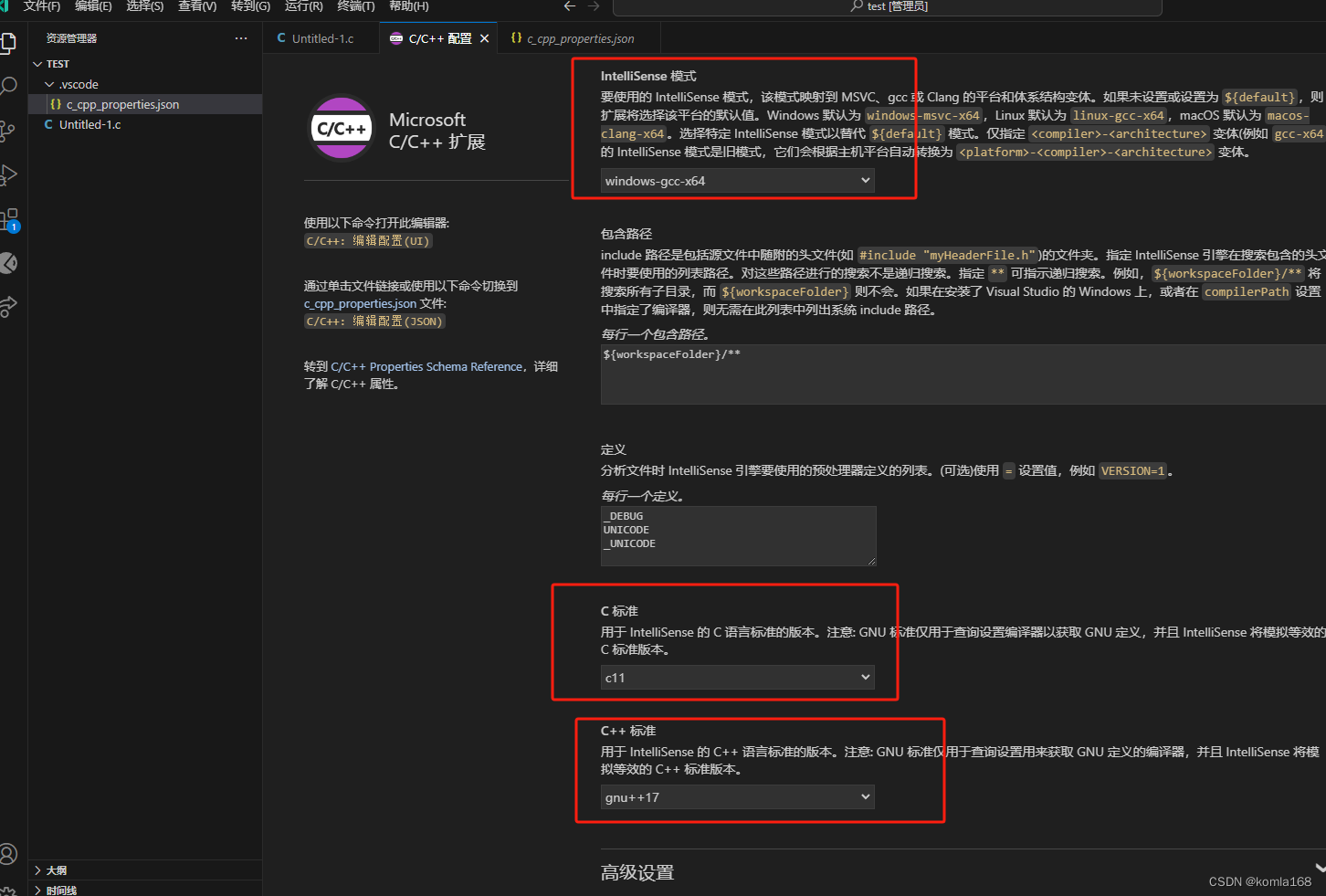Screen dimensions: 1326x896
Task: Open the C 标准 dropdown showing c11
Action: tap(736, 677)
